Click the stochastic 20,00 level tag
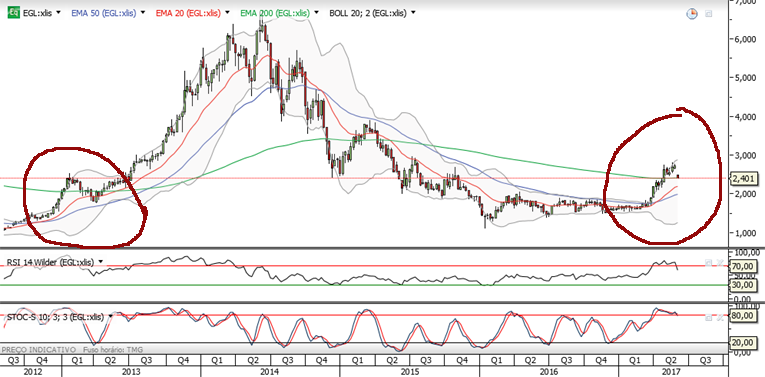Image resolution: width=765 pixels, height=377 pixels. point(745,343)
